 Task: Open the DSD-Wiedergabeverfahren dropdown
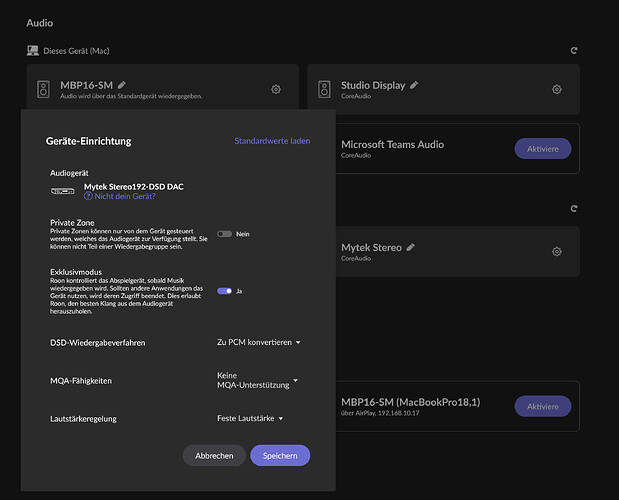click(x=259, y=343)
